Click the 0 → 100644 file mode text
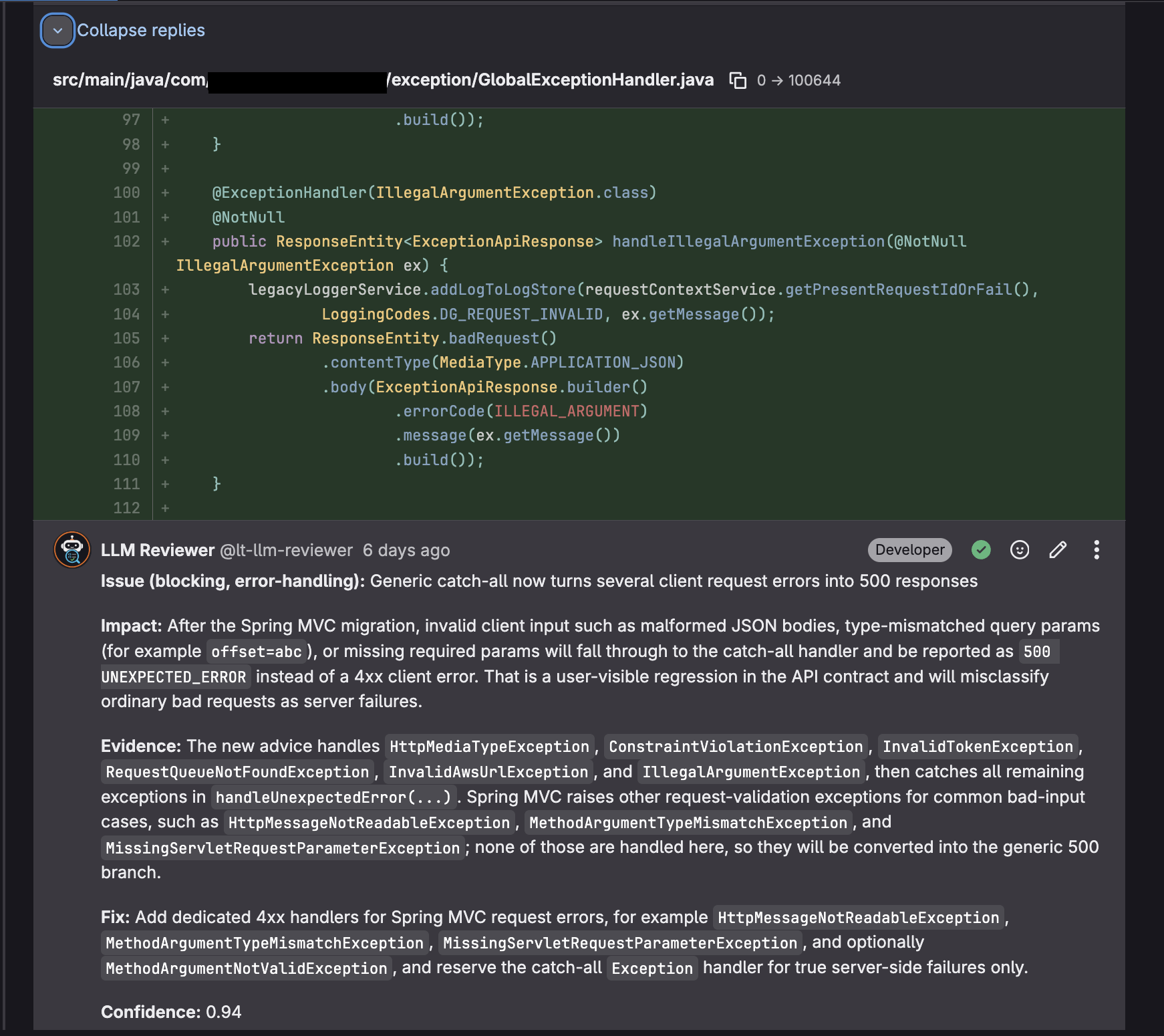 click(x=798, y=80)
